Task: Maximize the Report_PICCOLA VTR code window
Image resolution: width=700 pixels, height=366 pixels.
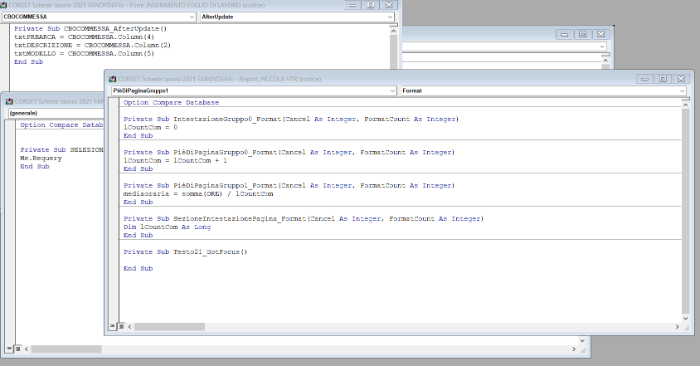Action: point(663,79)
